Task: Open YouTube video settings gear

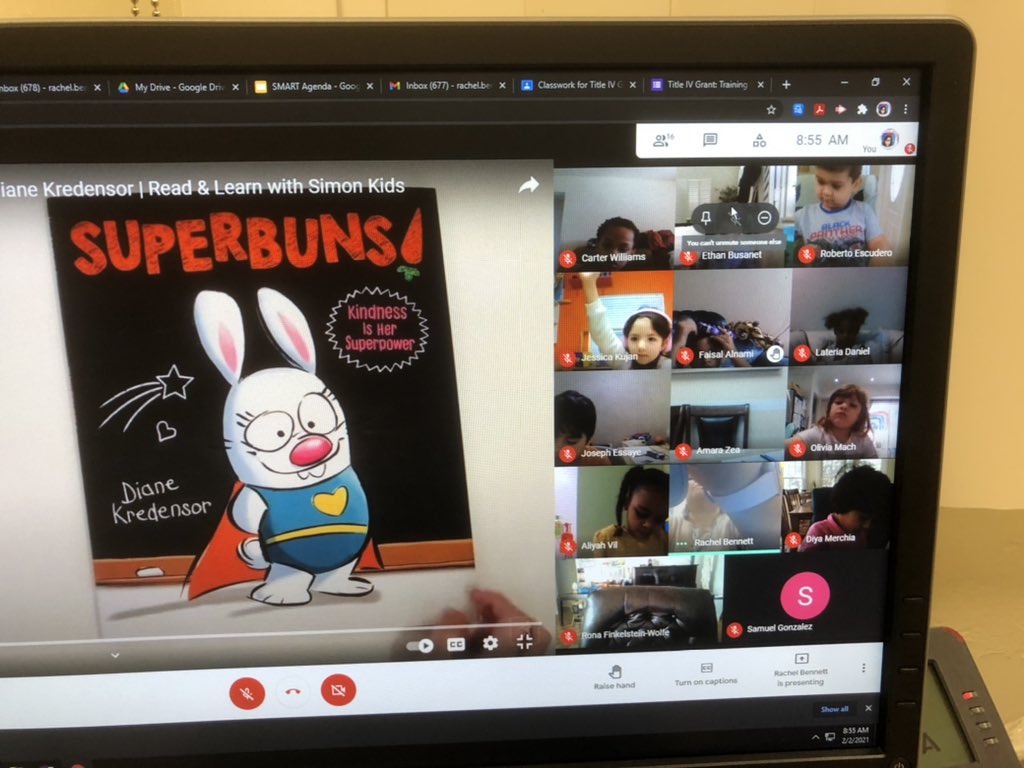Action: [490, 644]
